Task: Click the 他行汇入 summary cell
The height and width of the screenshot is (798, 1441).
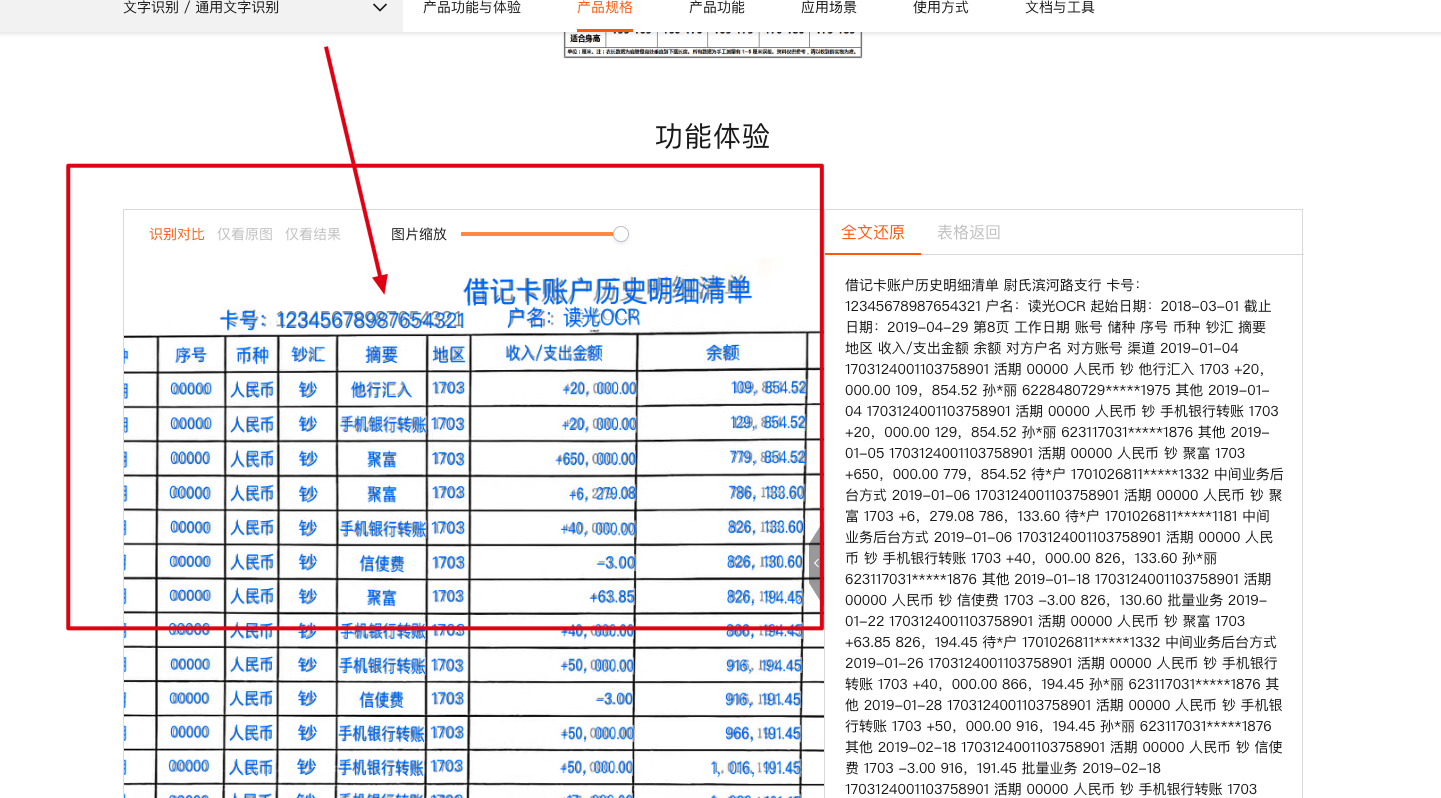Action: pyautogui.click(x=381, y=390)
